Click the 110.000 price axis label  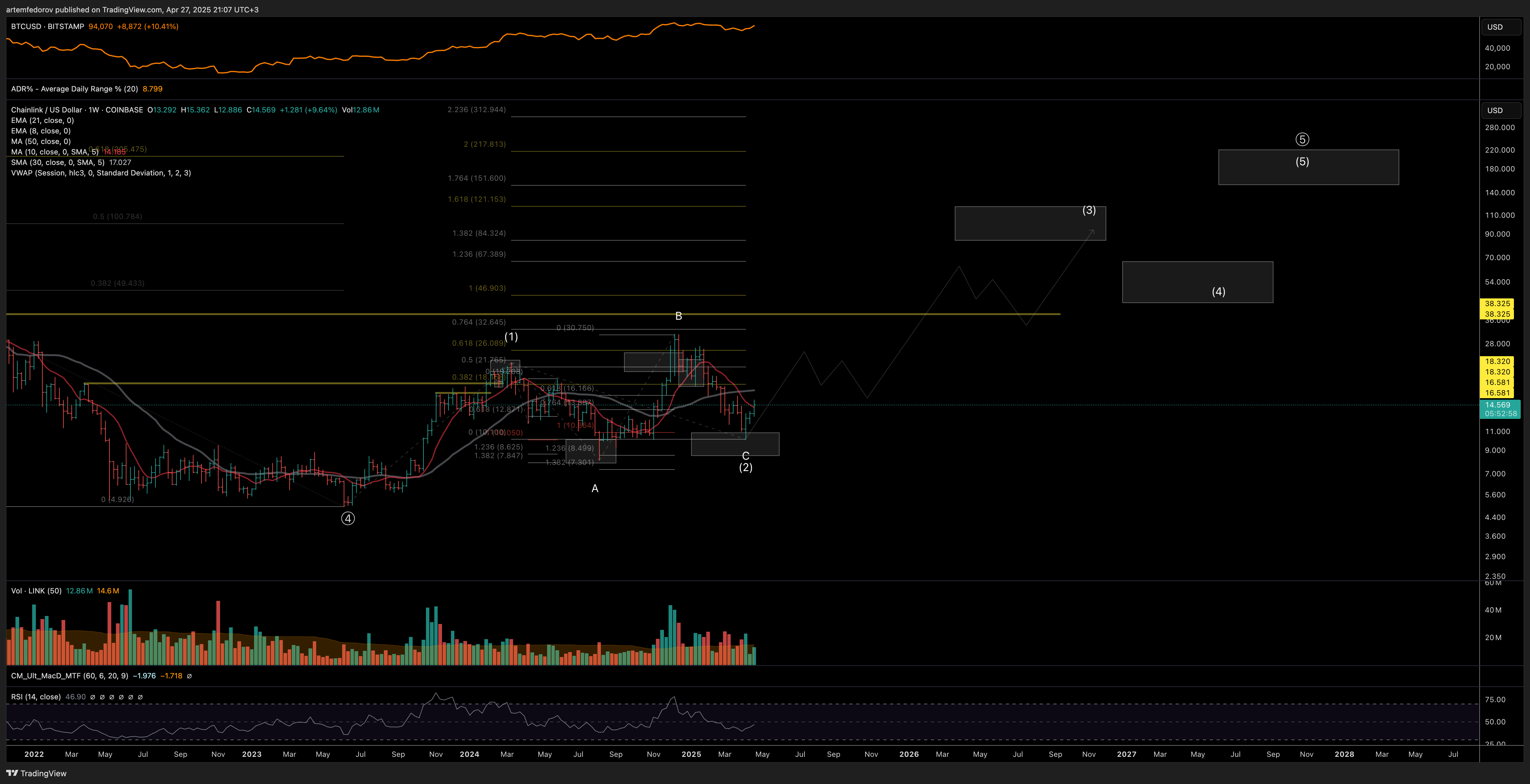coord(1500,215)
